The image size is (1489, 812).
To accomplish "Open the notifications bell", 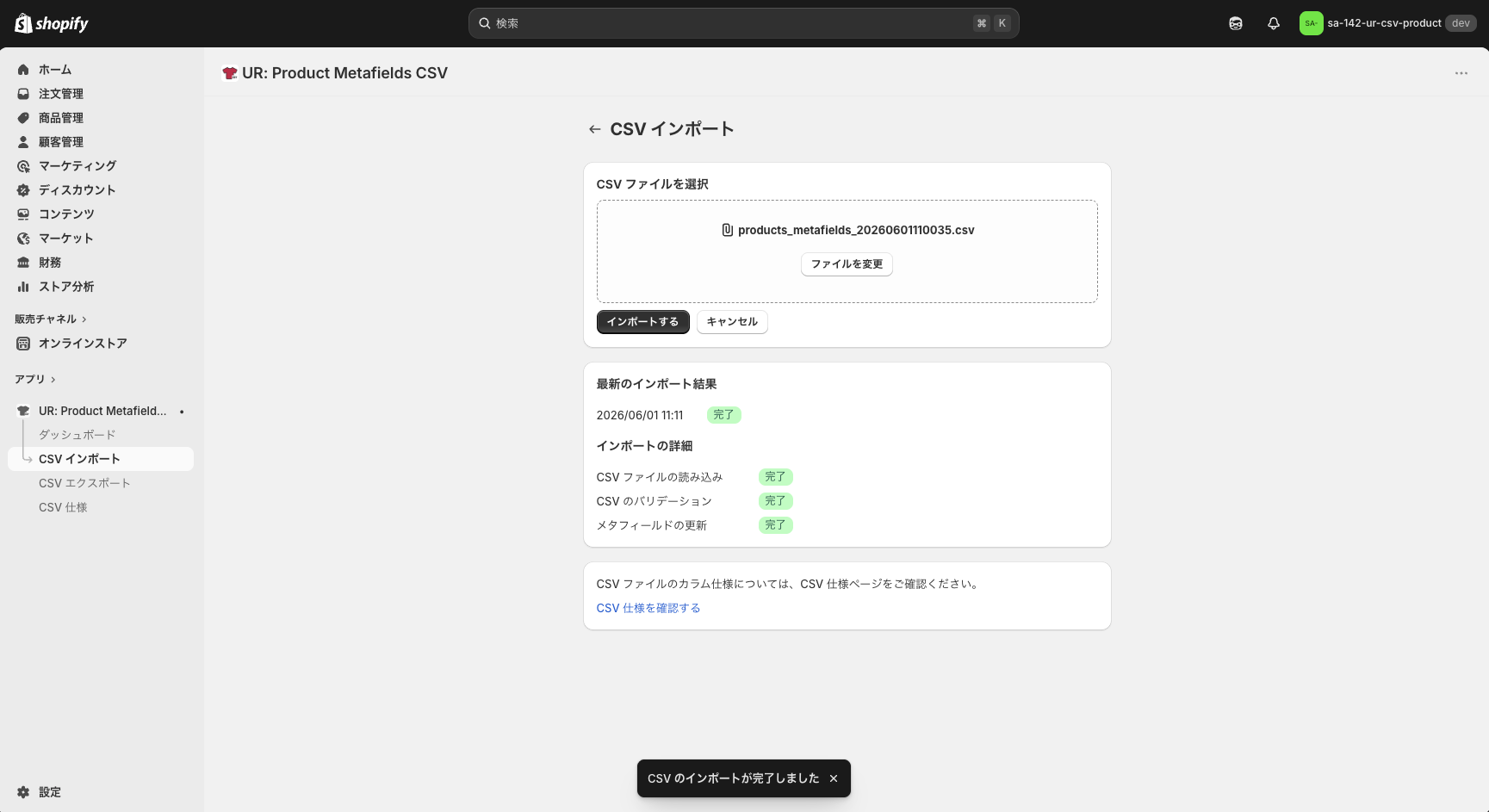I will [x=1274, y=23].
